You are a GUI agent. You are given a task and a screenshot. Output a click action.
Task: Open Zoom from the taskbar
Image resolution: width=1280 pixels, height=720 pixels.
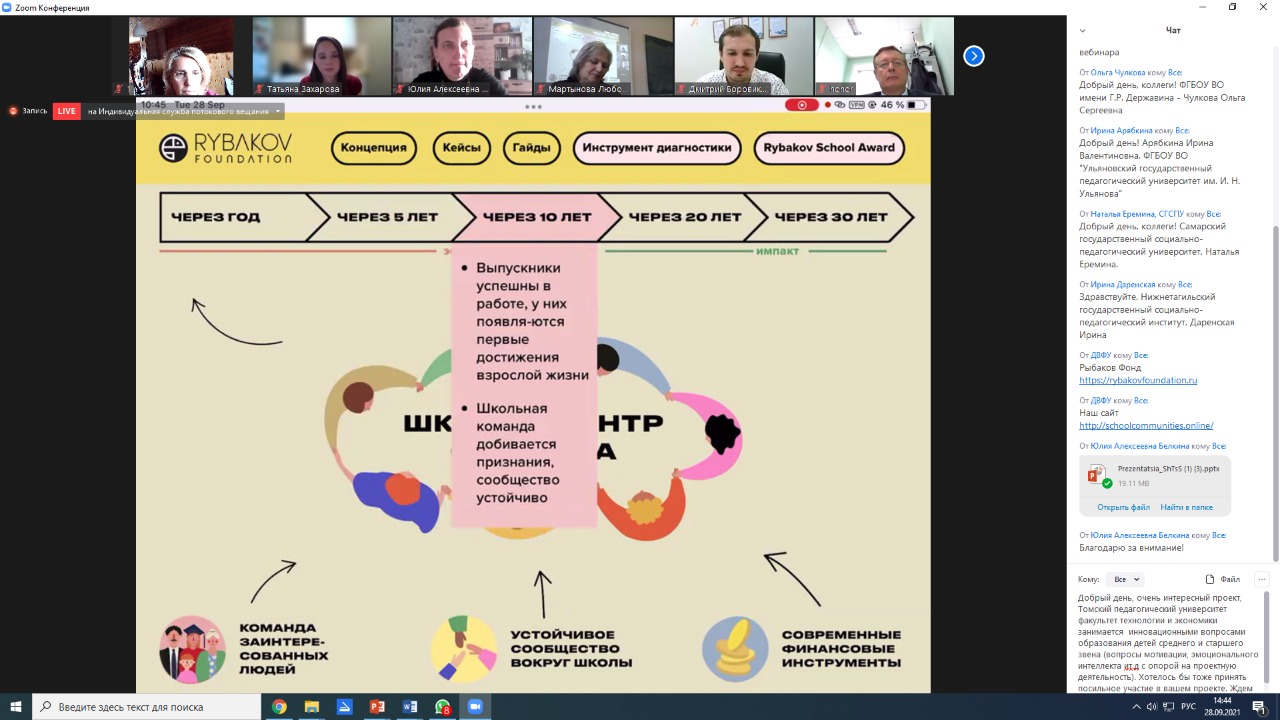475,707
